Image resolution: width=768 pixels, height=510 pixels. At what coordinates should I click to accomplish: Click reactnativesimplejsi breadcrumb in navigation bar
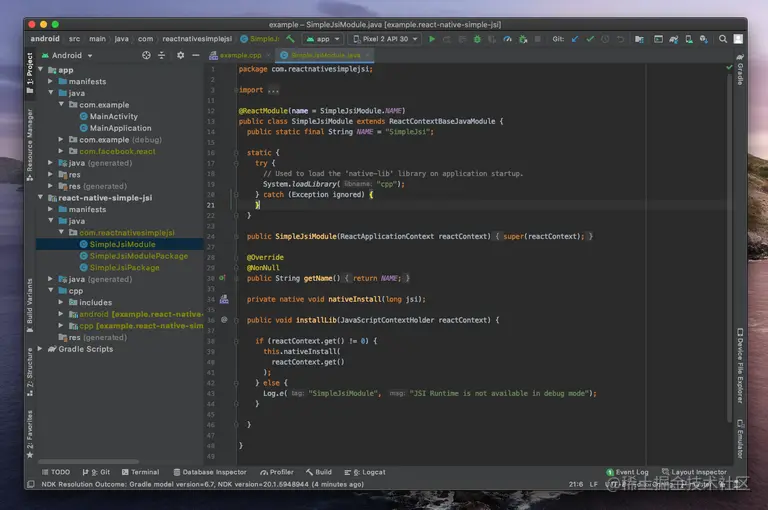click(x=197, y=39)
